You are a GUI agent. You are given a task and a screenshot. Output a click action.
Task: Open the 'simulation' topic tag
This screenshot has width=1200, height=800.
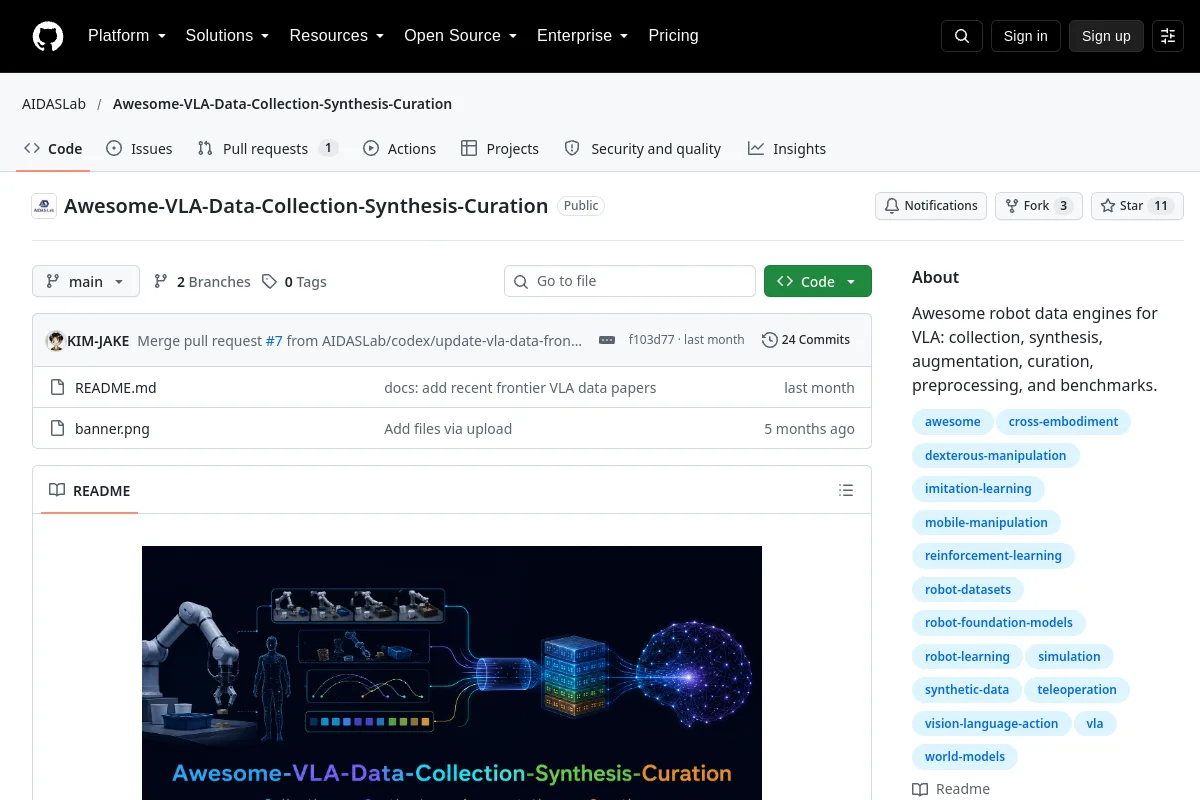pos(1069,656)
